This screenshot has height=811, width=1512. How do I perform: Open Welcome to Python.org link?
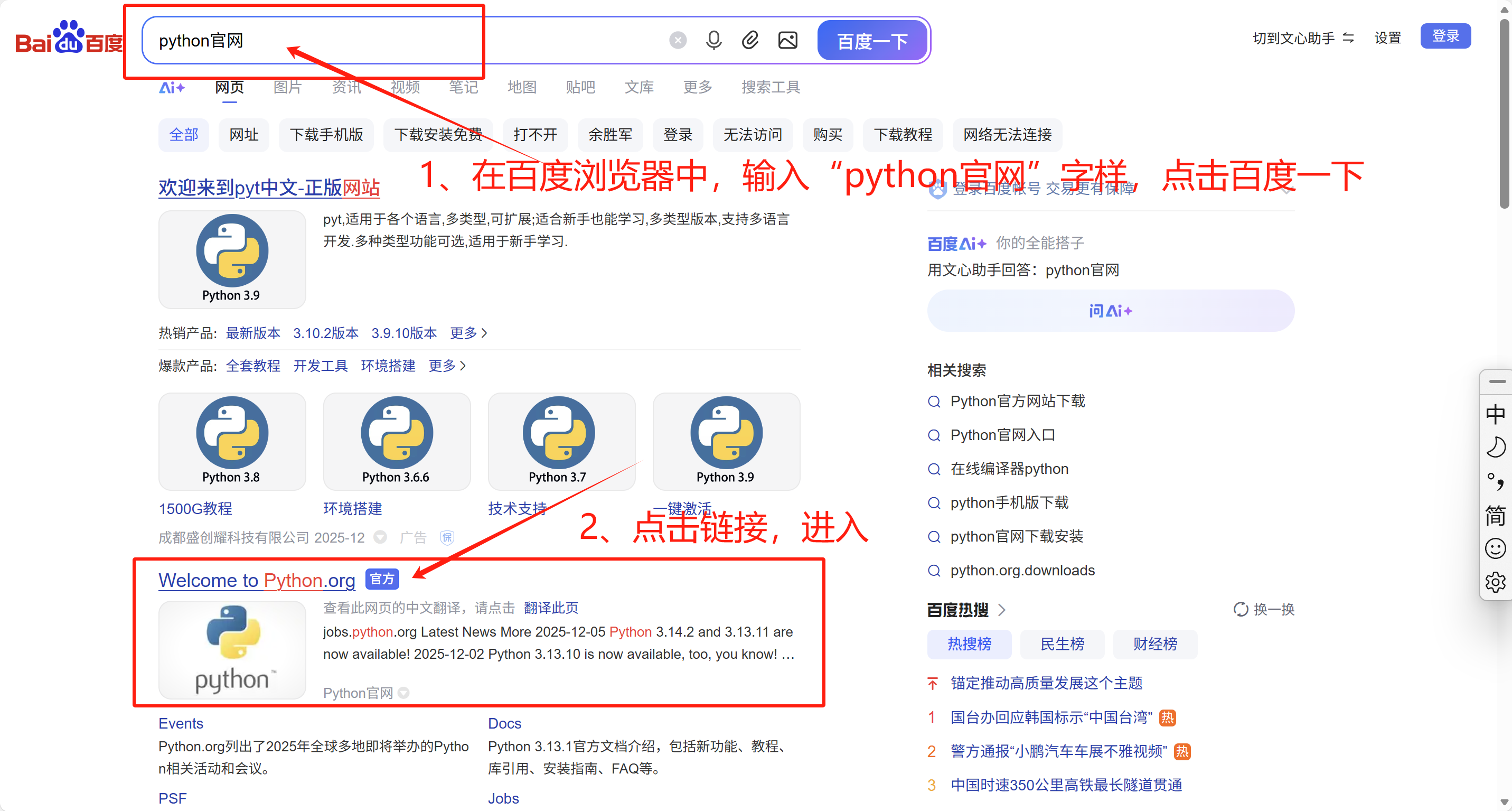tap(257, 580)
